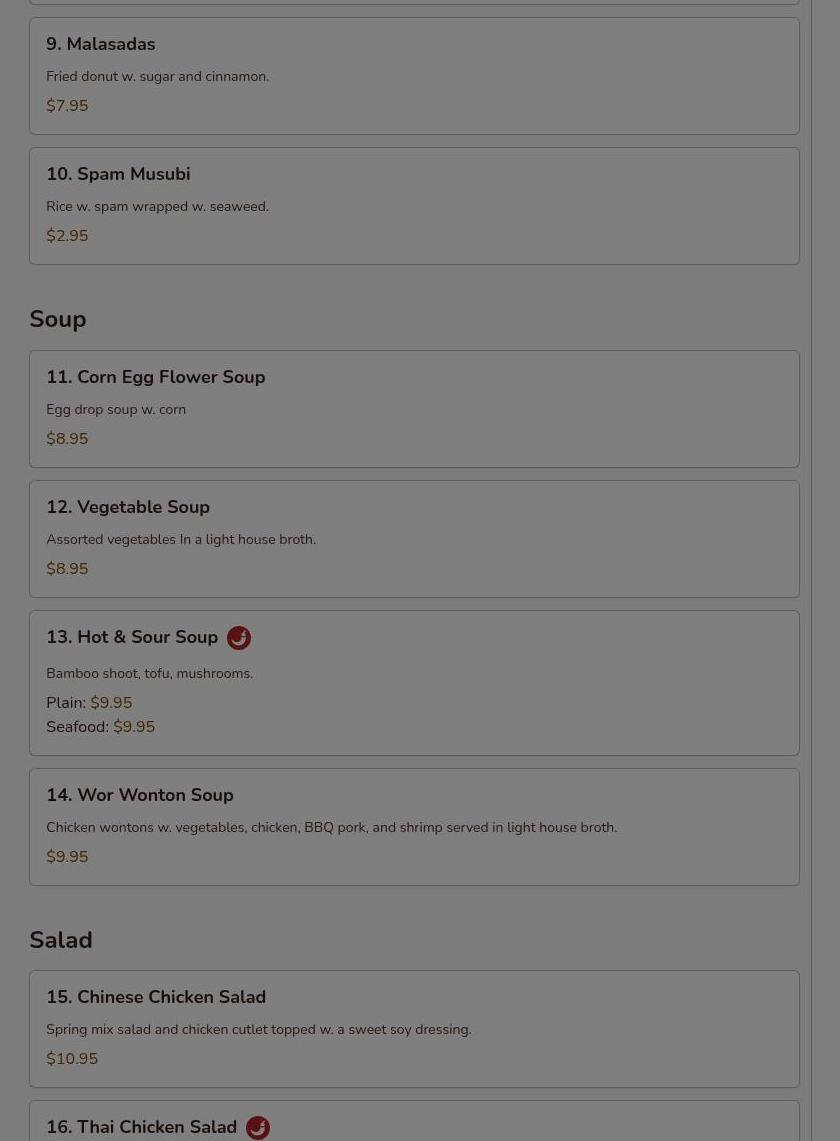Open the Hot & Sour Soup title

[132, 637]
